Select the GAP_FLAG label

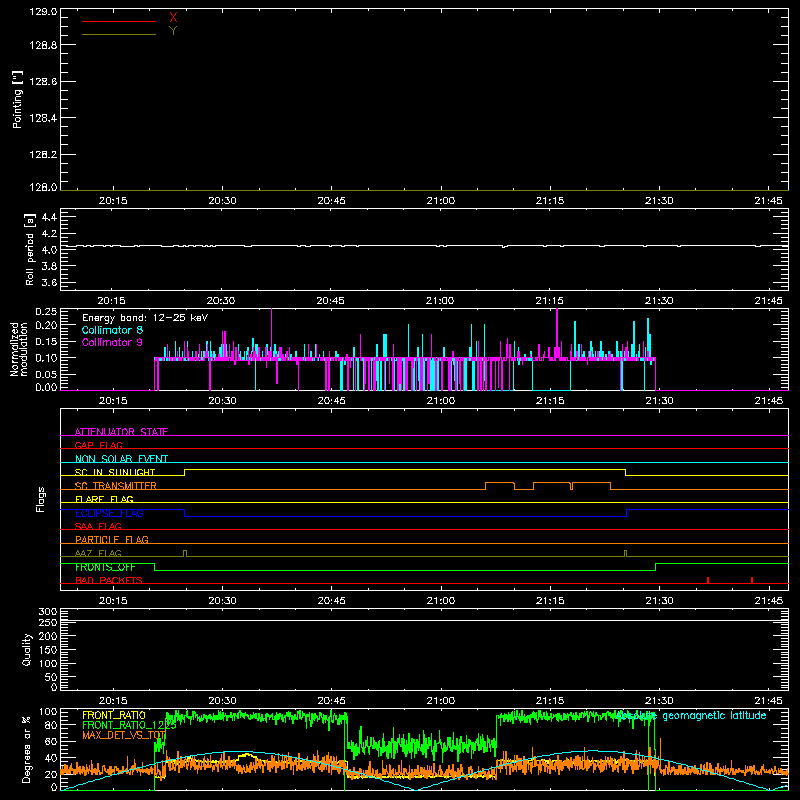98,445
